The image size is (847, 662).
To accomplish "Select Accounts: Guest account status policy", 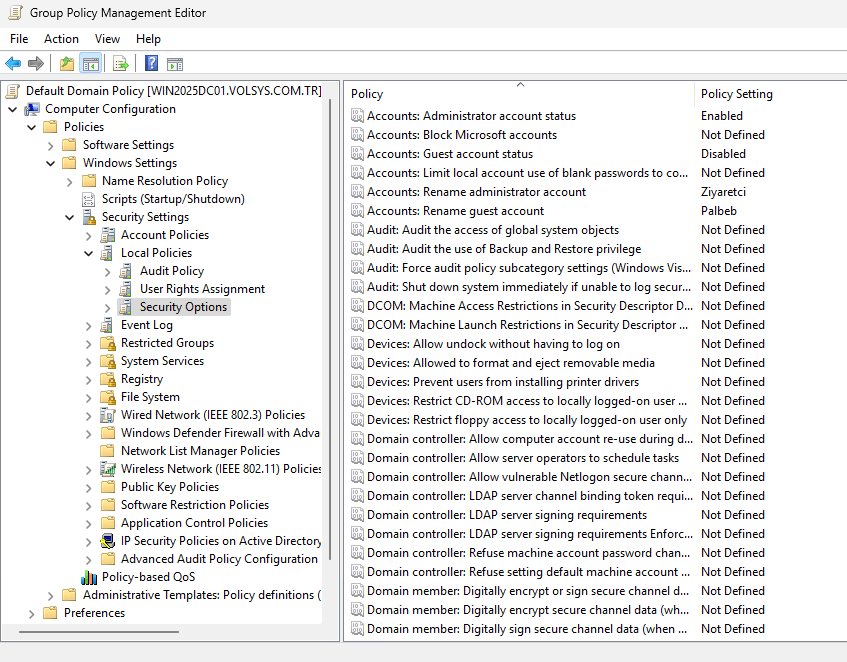I will pos(449,154).
